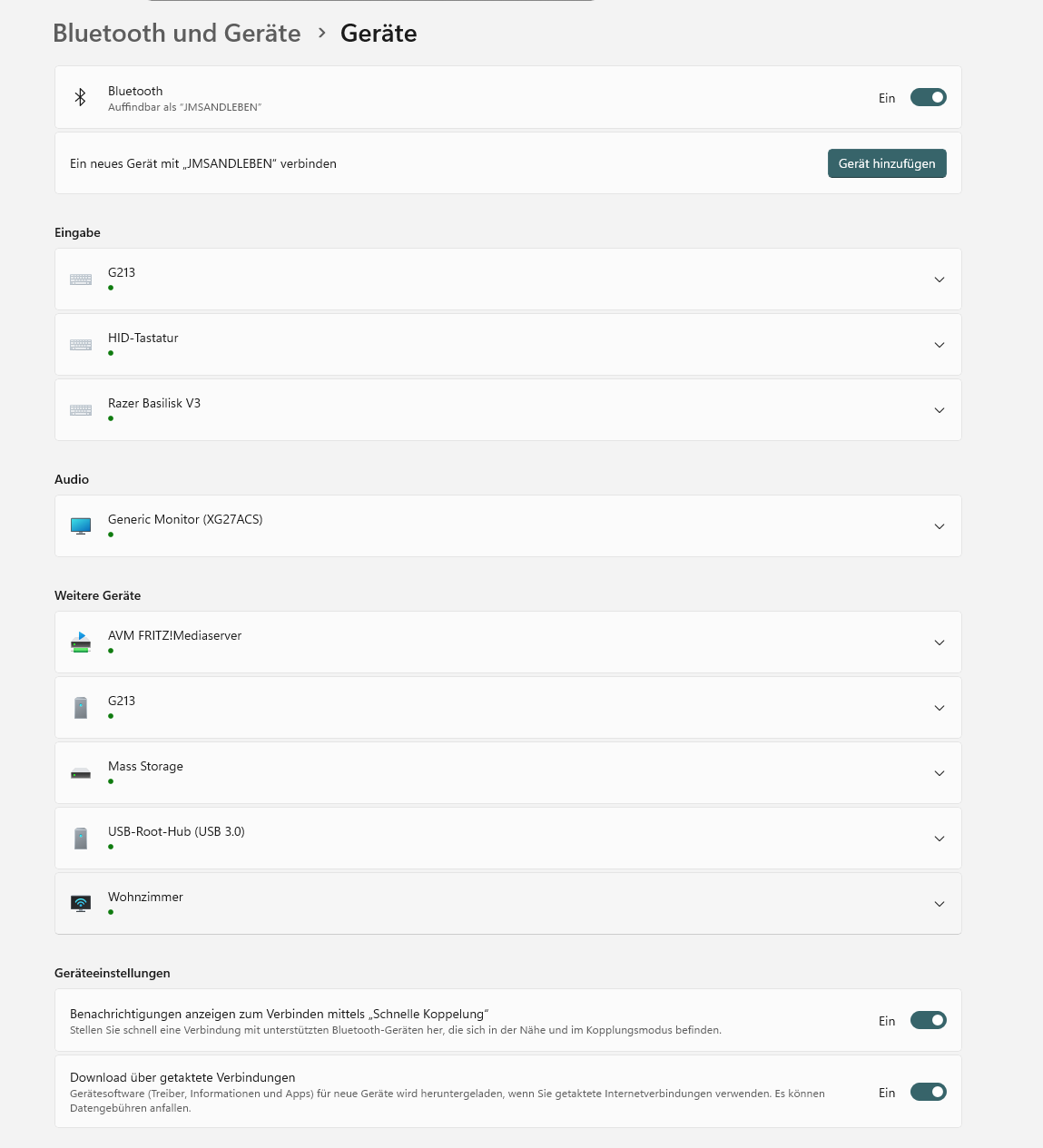Click the Wohnzimmer wireless display icon
This screenshot has height=1148, width=1043.
pyautogui.click(x=81, y=904)
